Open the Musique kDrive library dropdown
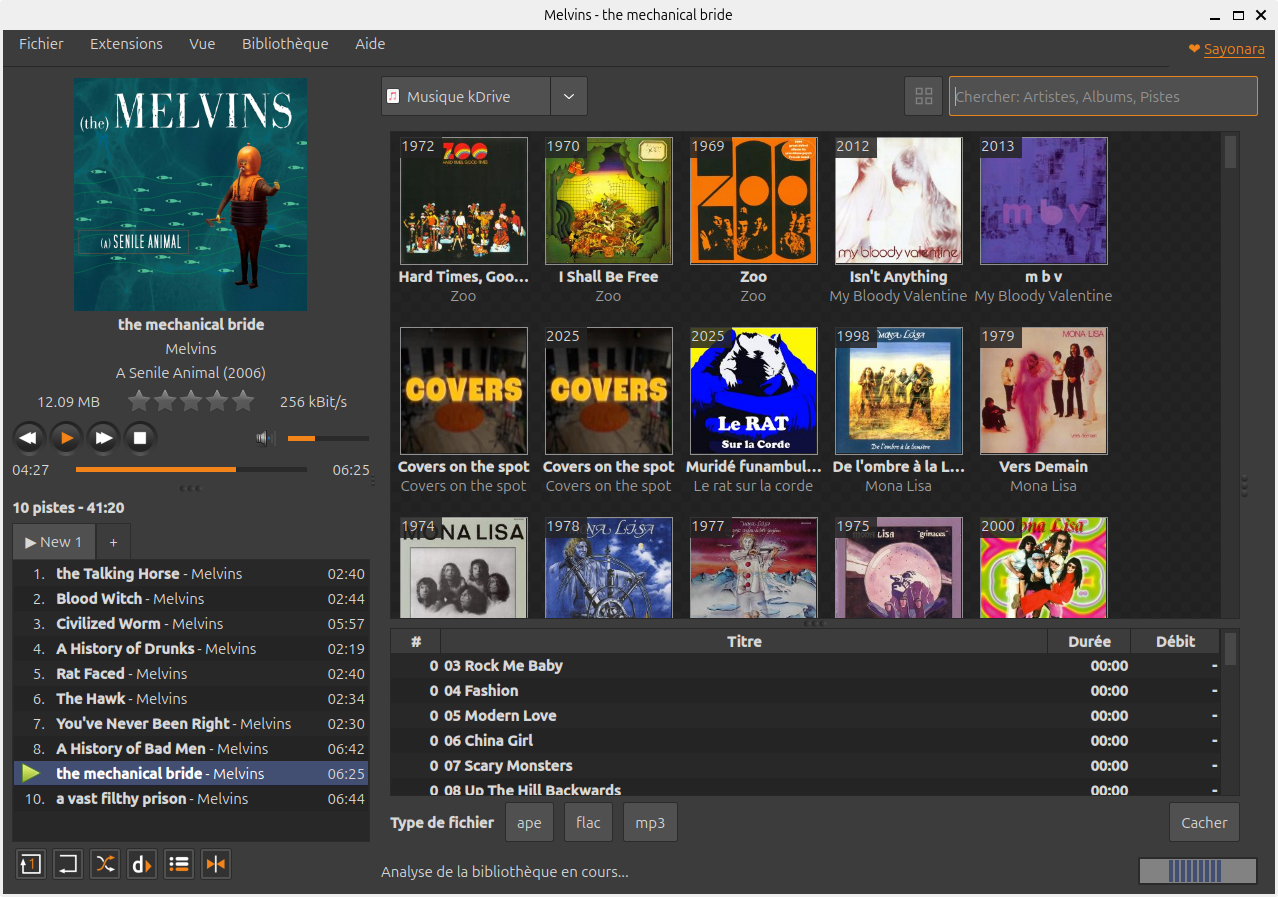 [x=466, y=97]
